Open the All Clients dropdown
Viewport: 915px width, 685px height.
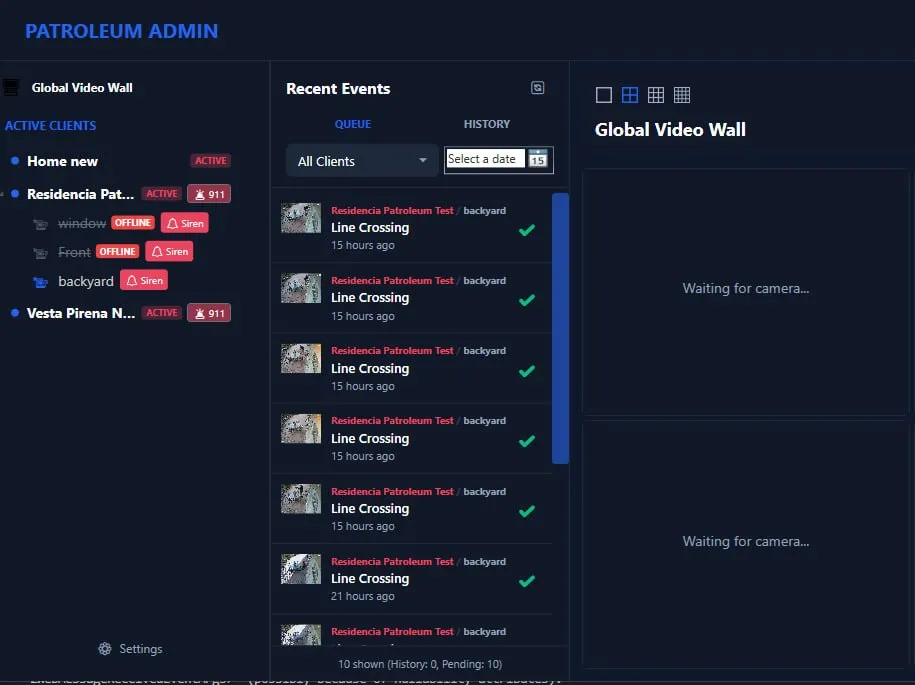coord(362,160)
